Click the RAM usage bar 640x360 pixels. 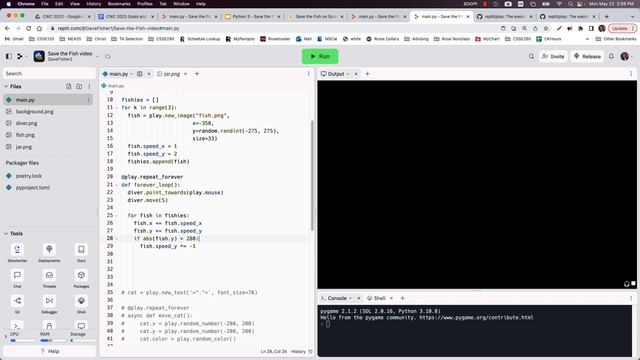pyautogui.click(x=52, y=340)
